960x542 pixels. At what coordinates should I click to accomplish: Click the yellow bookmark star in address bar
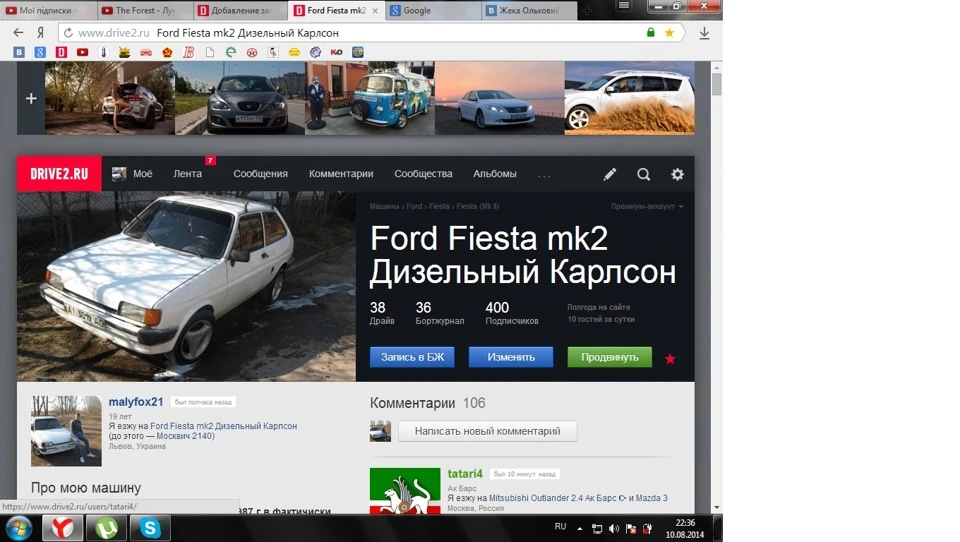670,32
